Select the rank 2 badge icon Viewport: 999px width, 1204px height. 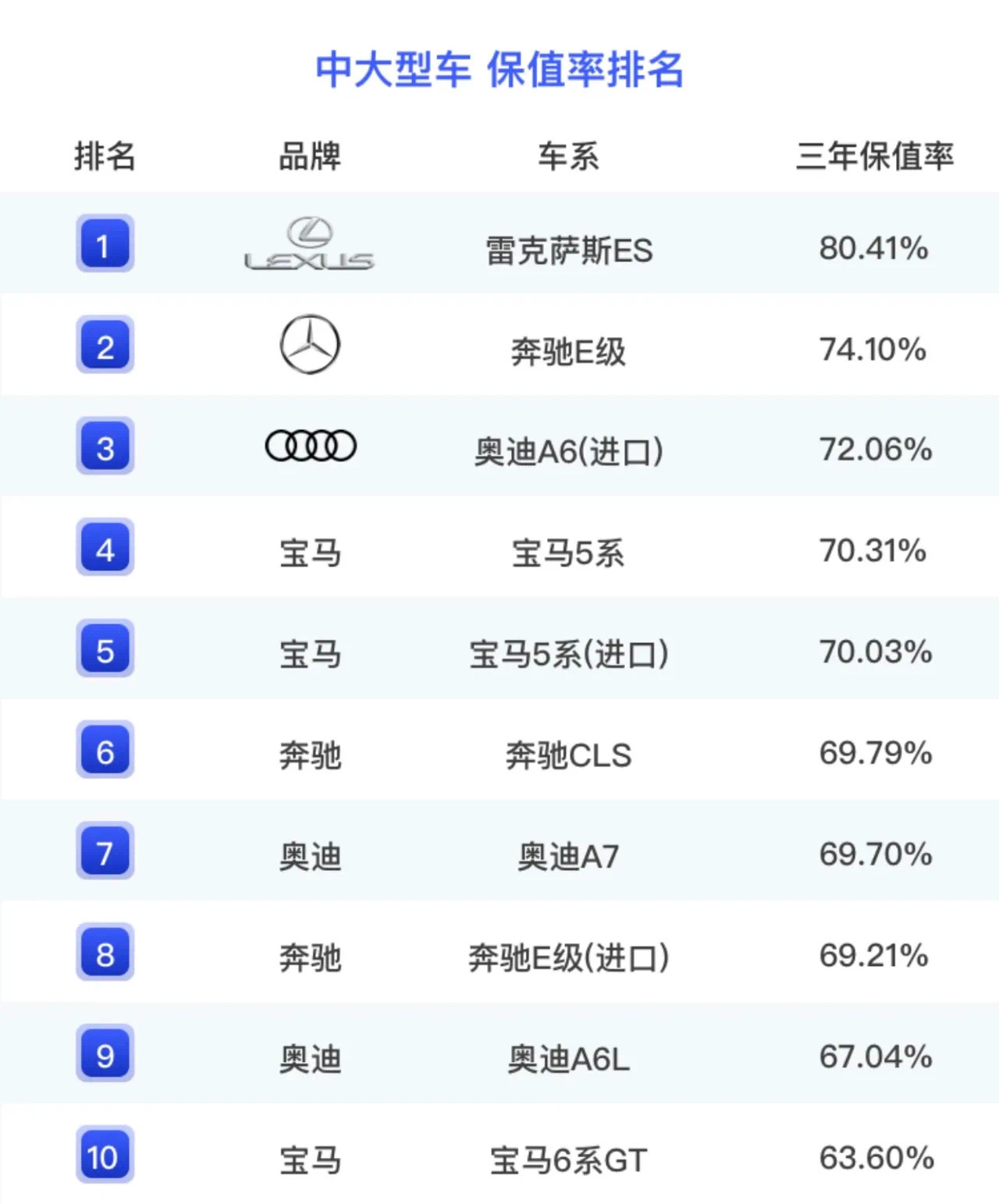pyautogui.click(x=105, y=346)
